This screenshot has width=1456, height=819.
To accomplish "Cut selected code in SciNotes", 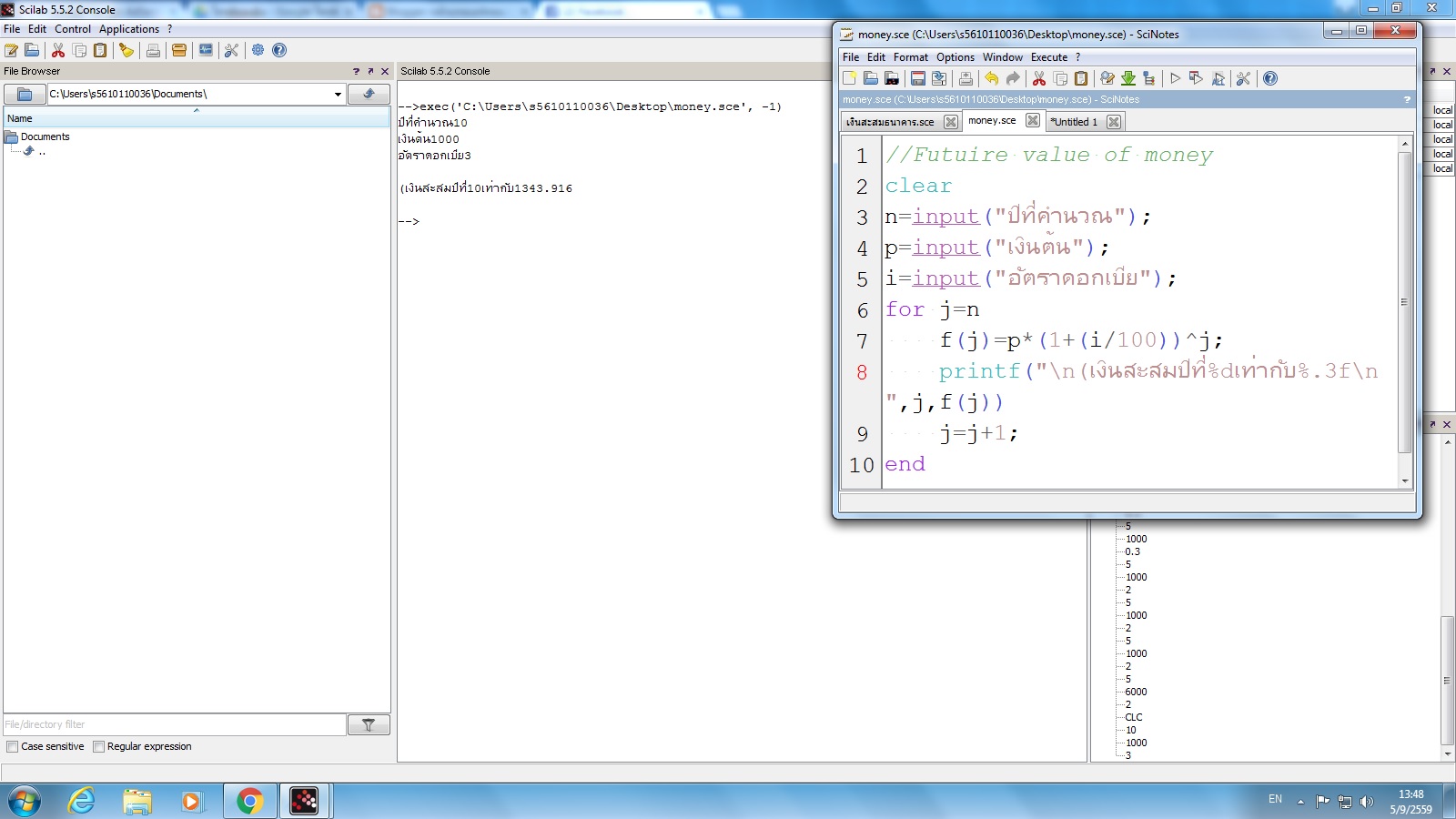I will pyautogui.click(x=1039, y=78).
